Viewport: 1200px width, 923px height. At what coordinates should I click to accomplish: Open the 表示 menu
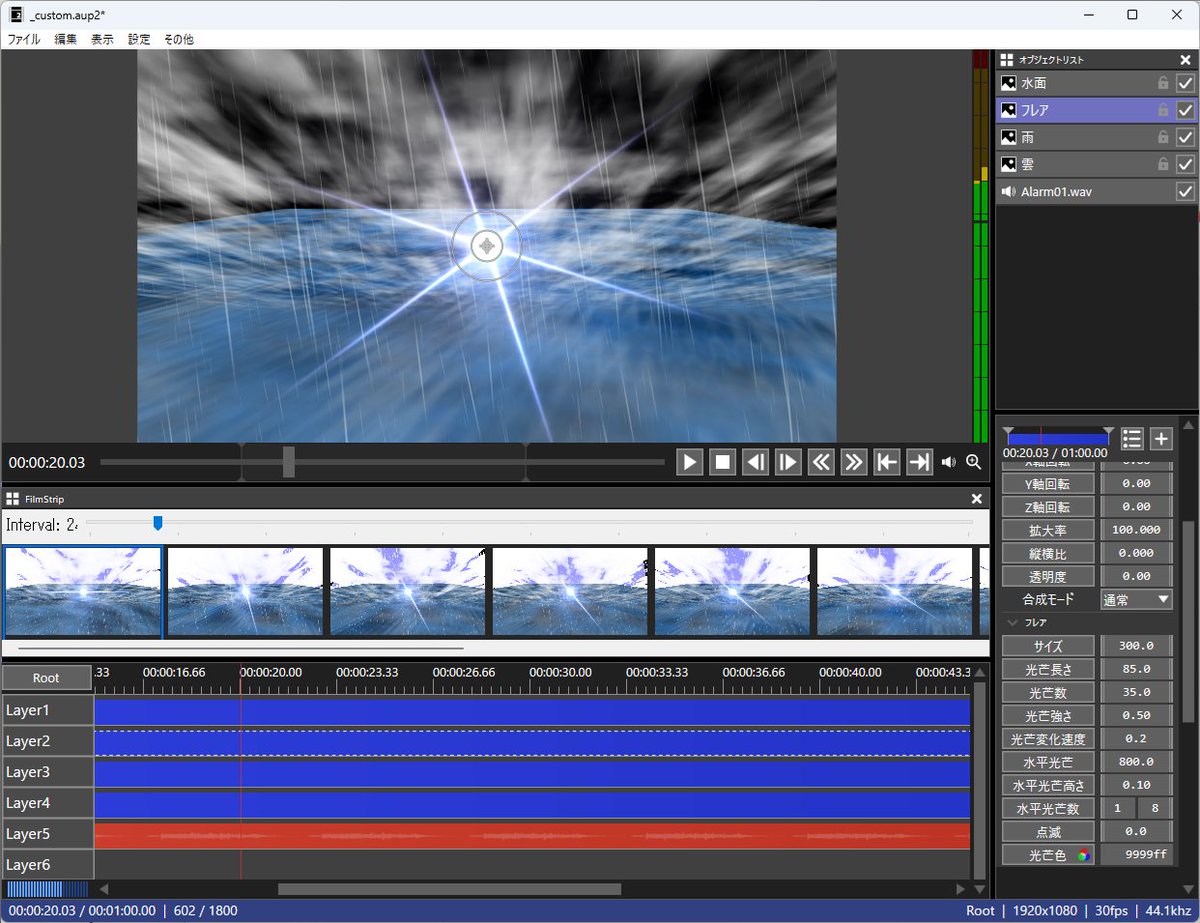click(102, 39)
